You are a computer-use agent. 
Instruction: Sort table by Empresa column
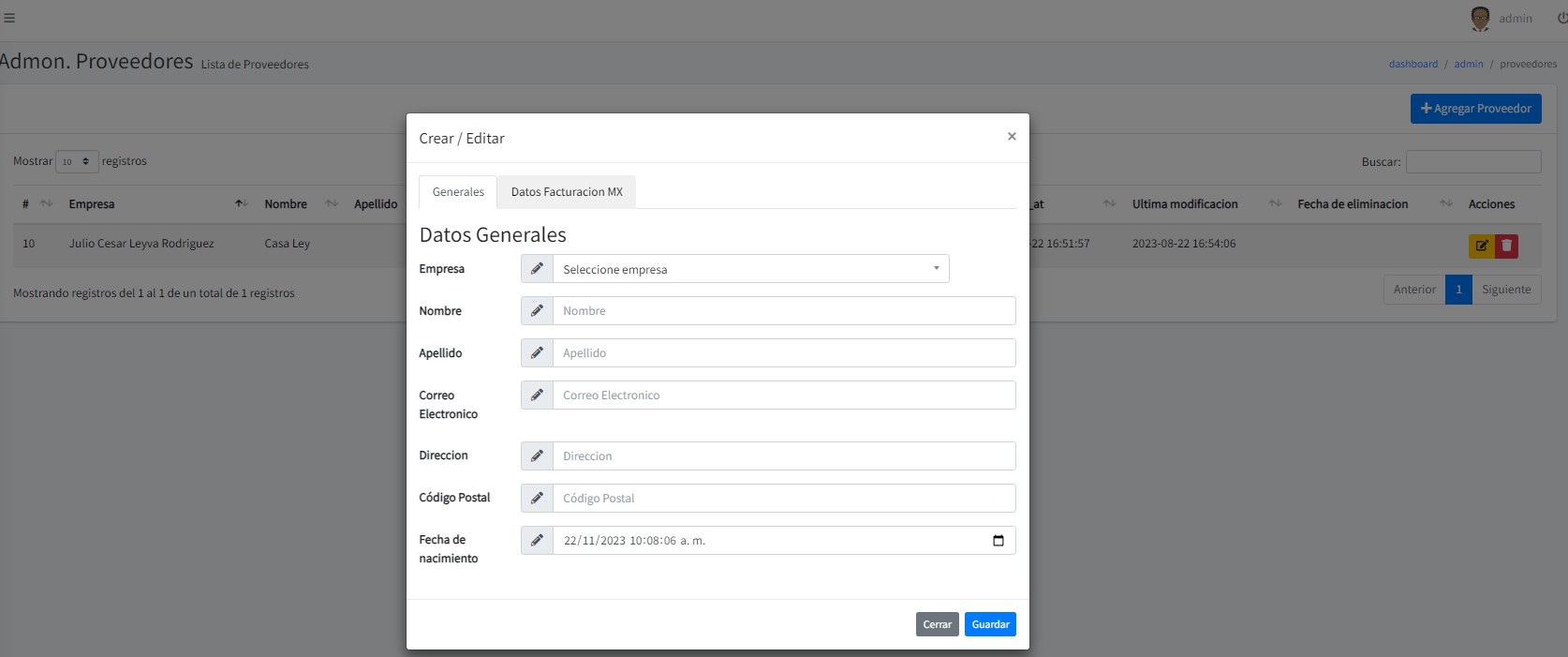(92, 204)
